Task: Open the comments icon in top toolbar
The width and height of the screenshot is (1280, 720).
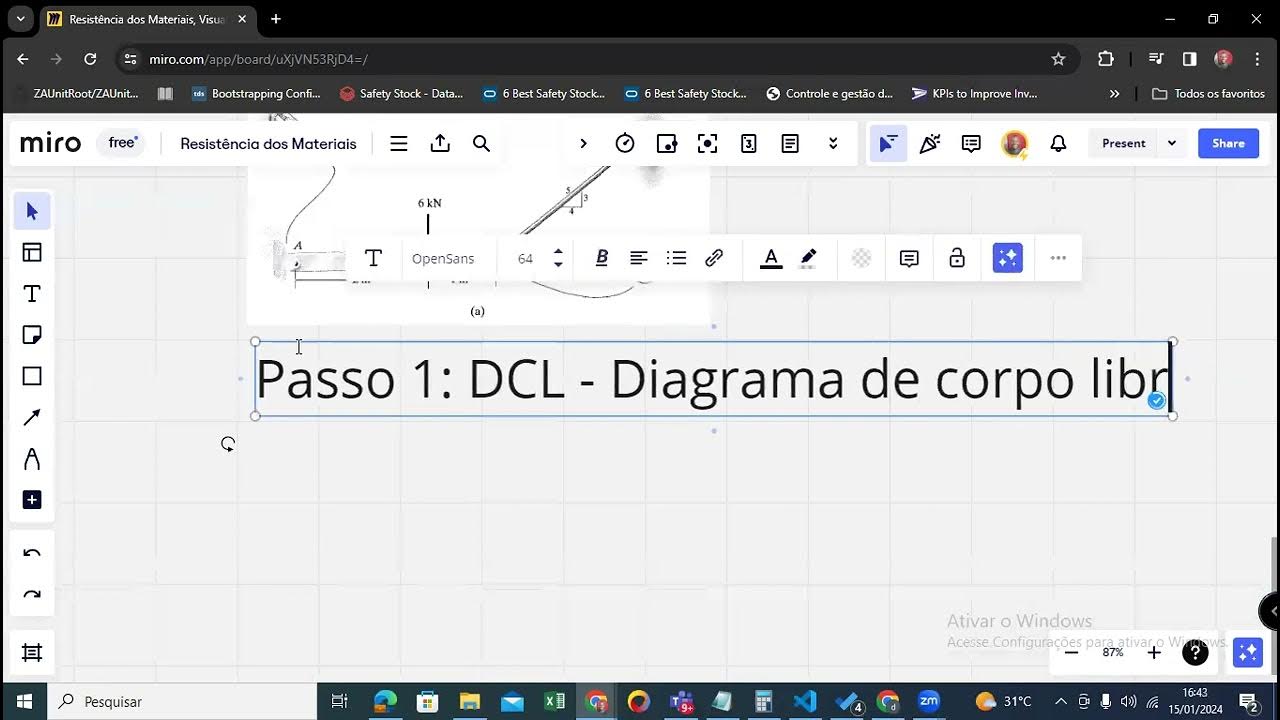Action: point(969,143)
